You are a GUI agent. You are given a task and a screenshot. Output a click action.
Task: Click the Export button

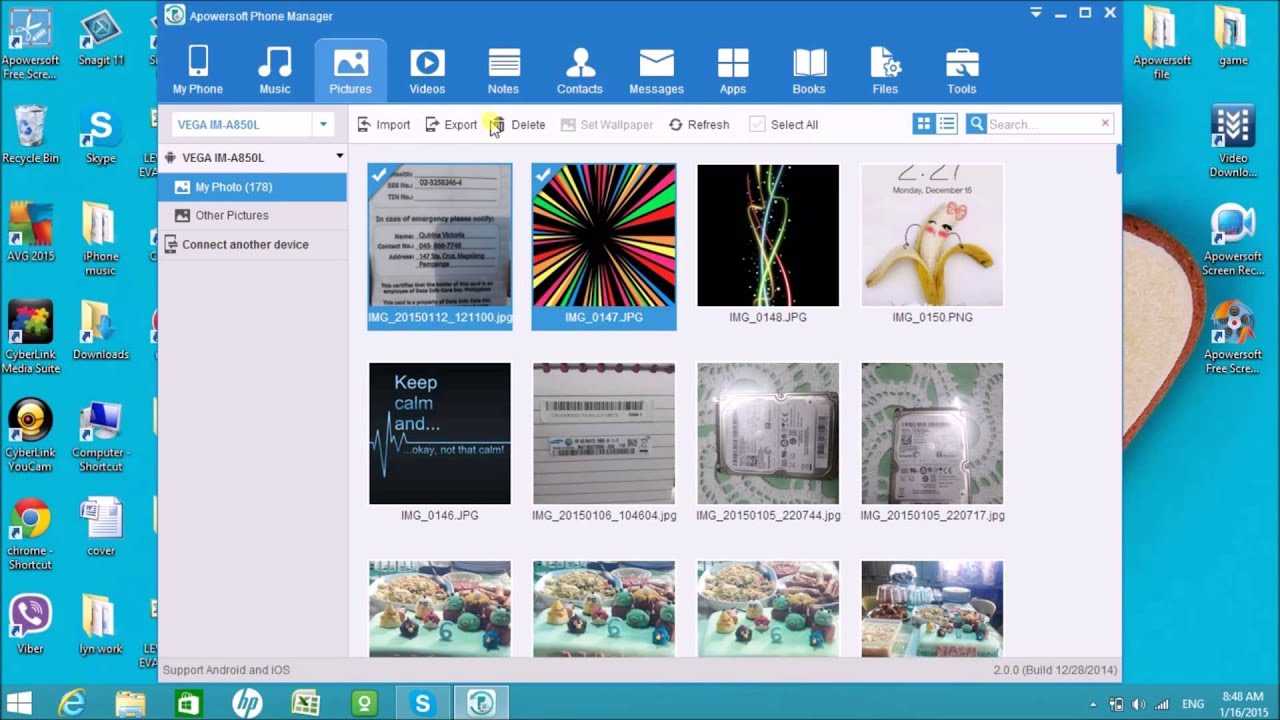pos(451,125)
